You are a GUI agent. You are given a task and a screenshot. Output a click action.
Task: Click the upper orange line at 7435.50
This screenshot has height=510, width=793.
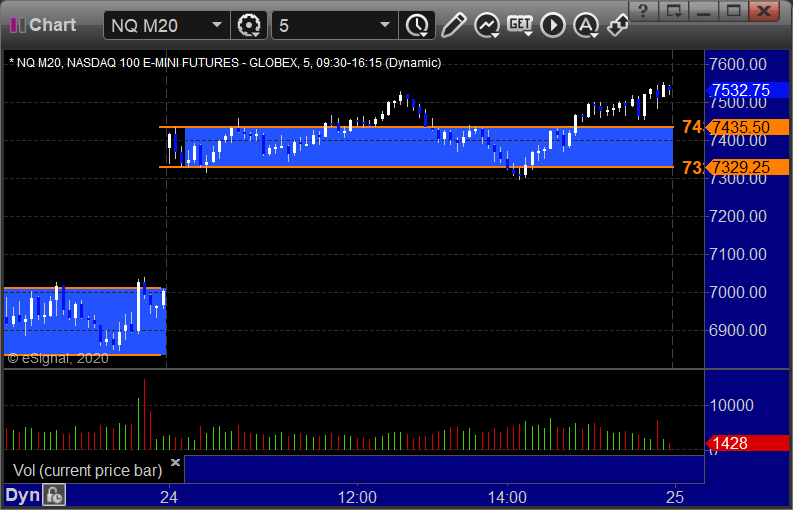point(416,127)
